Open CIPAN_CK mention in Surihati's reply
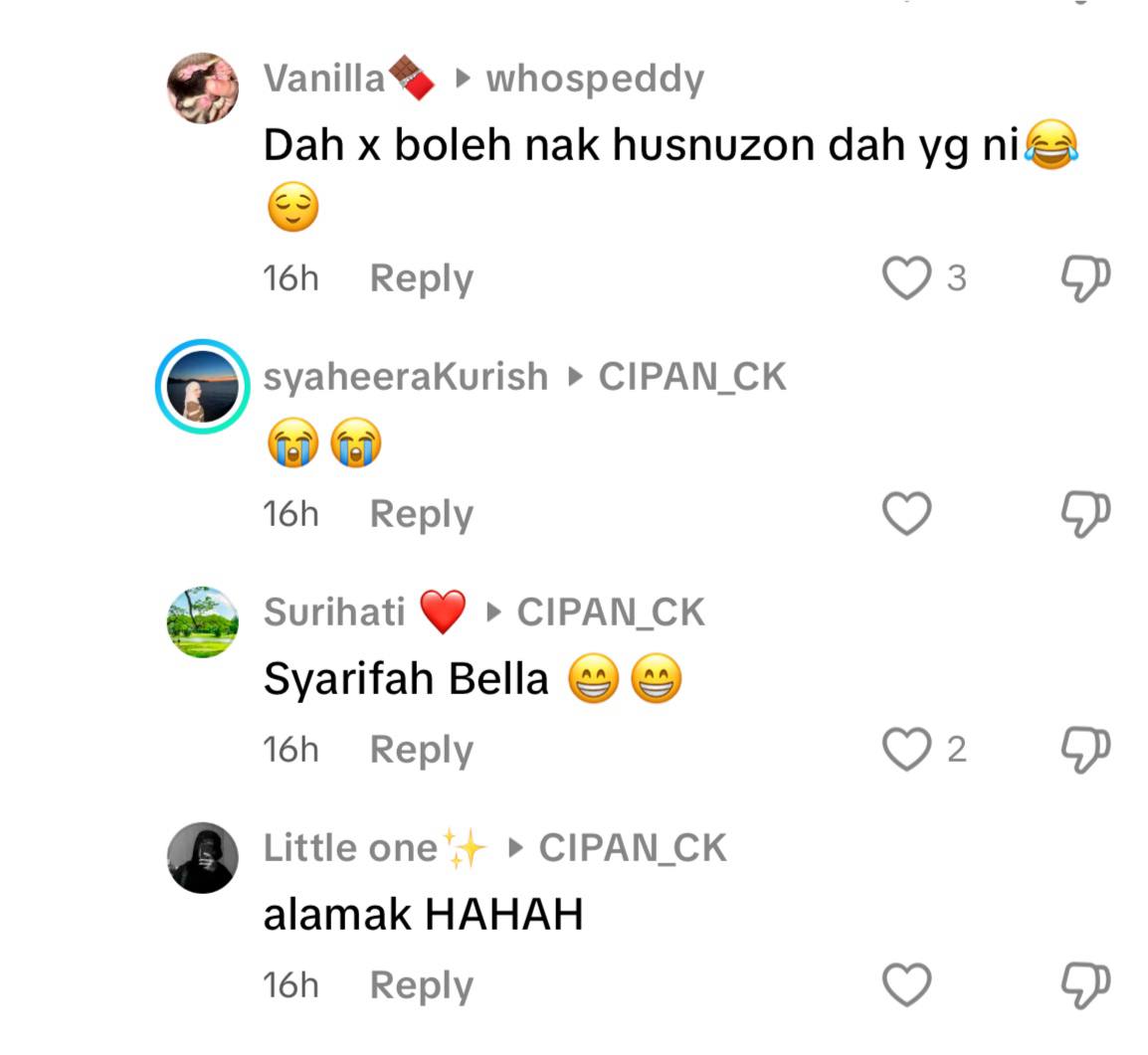The height and width of the screenshot is (1055, 1148). pos(611,613)
